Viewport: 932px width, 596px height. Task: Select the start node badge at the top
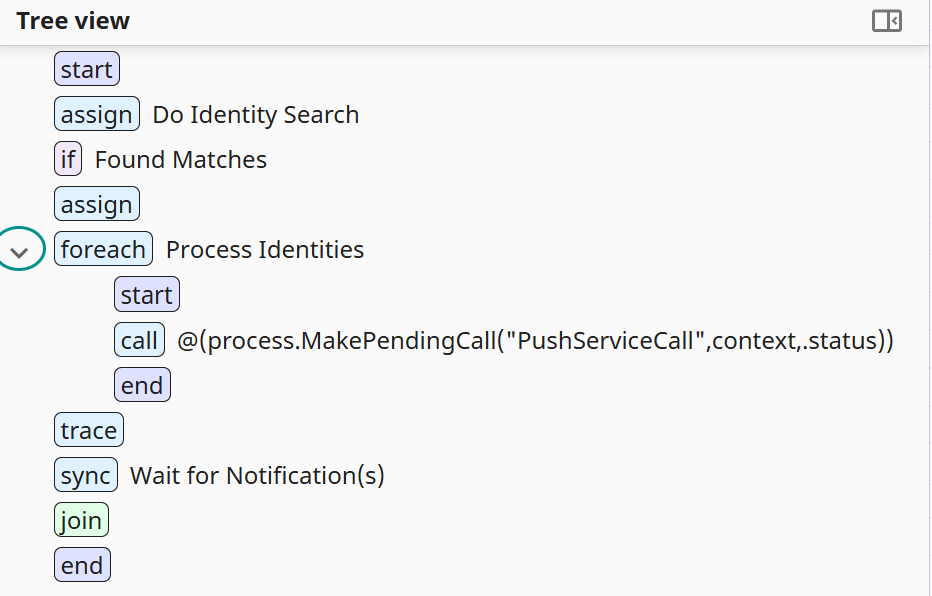click(86, 68)
